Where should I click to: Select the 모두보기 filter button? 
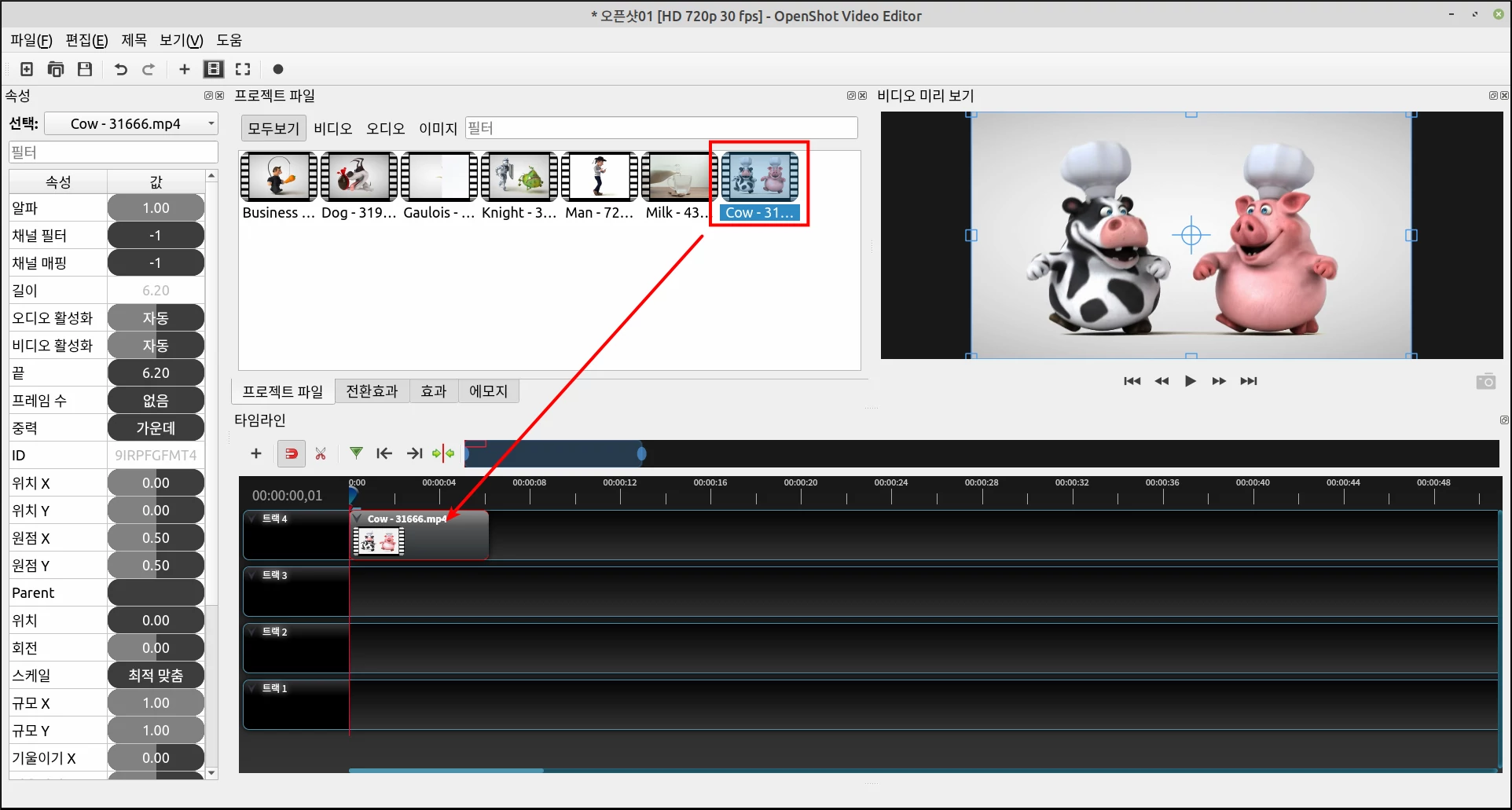[x=273, y=128]
